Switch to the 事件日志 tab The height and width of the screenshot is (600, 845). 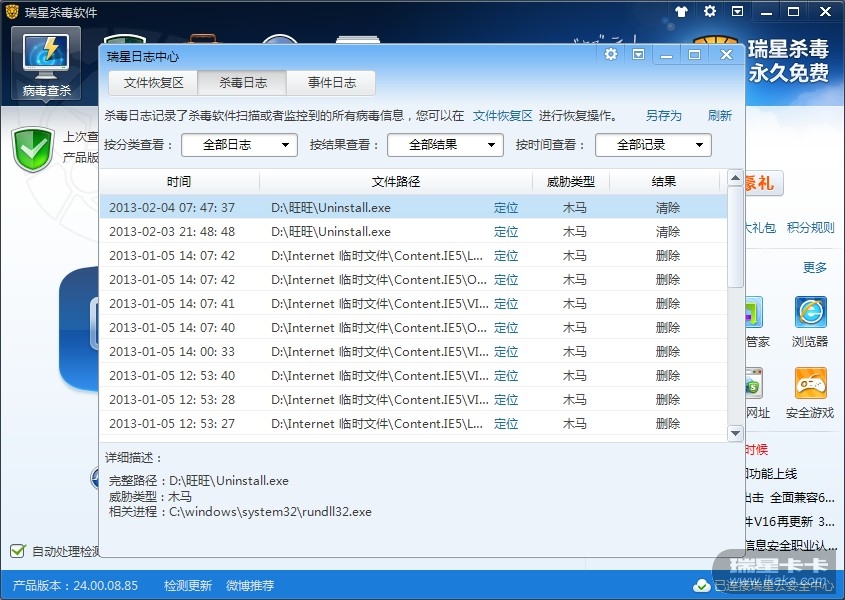331,82
